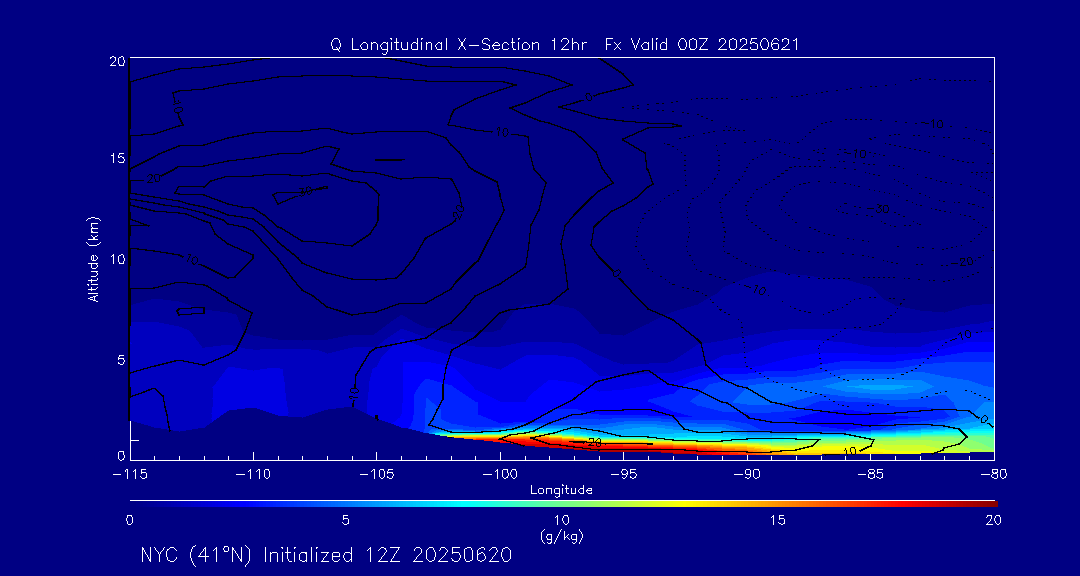Click the "NYC (41°N) Initialized 12Z 20250620" footer
1080x576 pixels.
click(326, 555)
